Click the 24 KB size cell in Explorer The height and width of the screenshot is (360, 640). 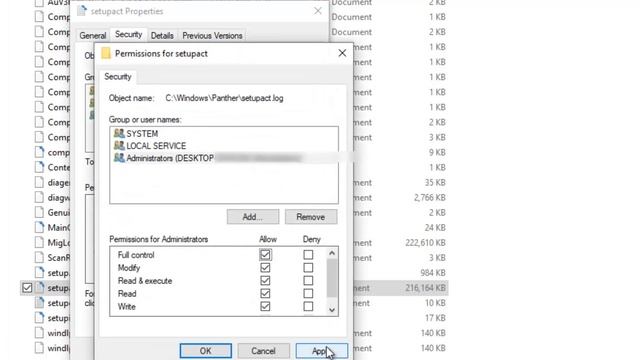pos(435,228)
